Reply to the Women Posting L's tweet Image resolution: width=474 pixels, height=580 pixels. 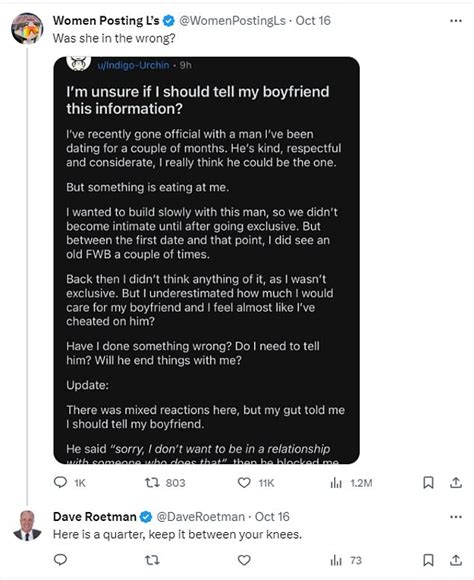pyautogui.click(x=69, y=483)
